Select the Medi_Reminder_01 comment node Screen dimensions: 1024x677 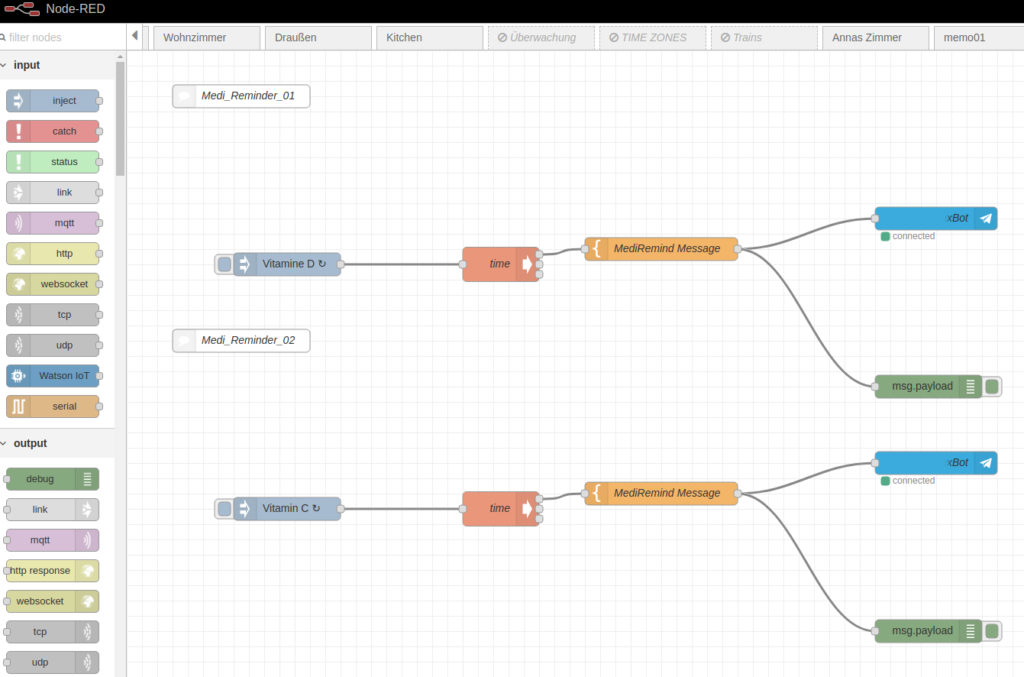pyautogui.click(x=241, y=96)
